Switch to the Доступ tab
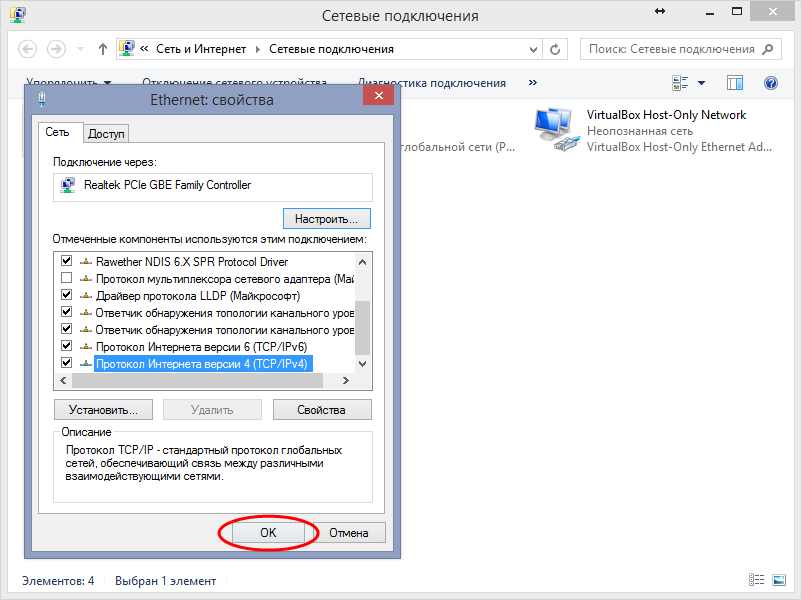Image resolution: width=802 pixels, height=600 pixels. click(x=106, y=134)
